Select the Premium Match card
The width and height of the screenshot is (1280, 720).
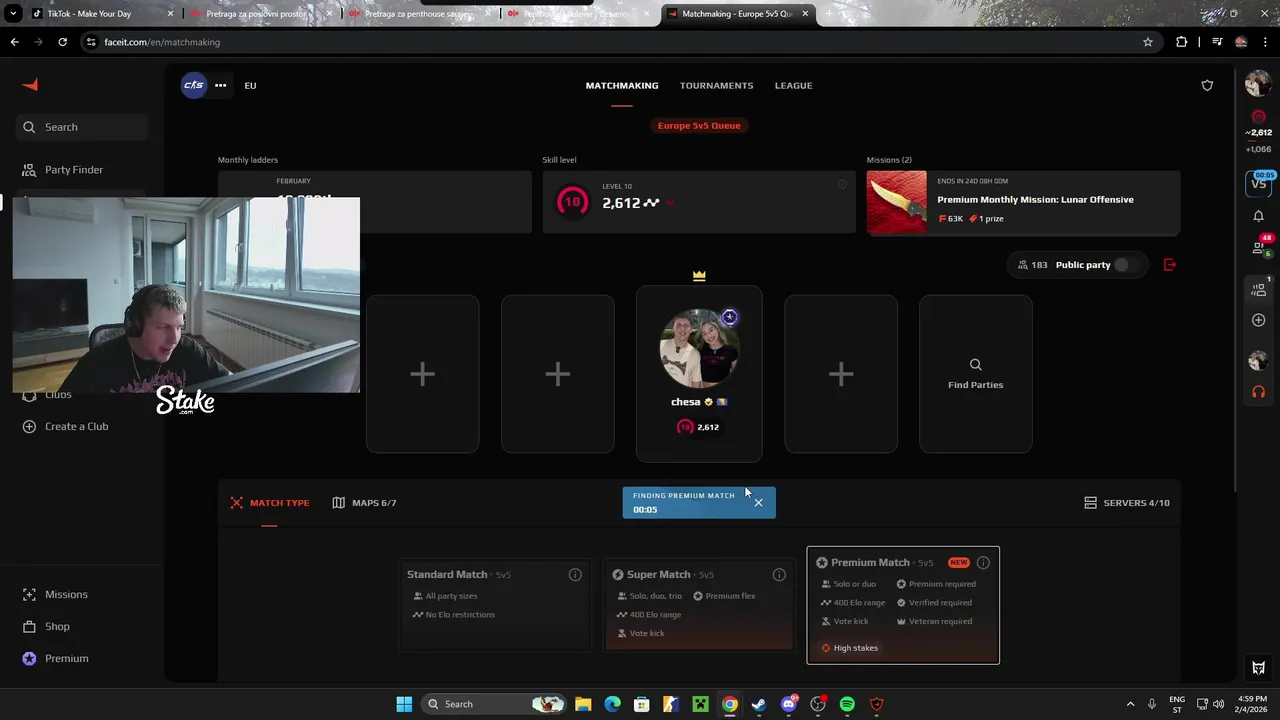coord(903,605)
